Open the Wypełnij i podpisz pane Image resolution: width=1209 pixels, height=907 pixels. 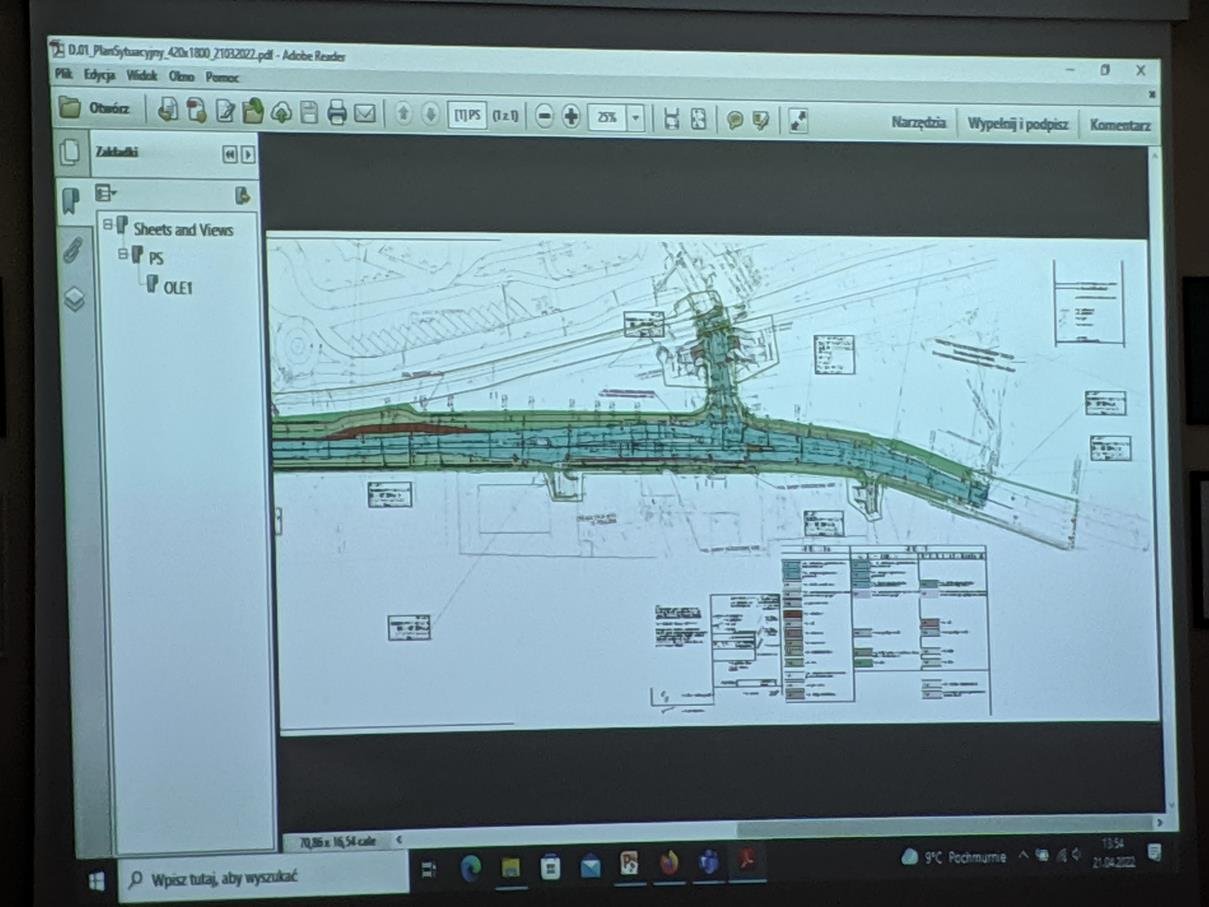click(x=1017, y=124)
